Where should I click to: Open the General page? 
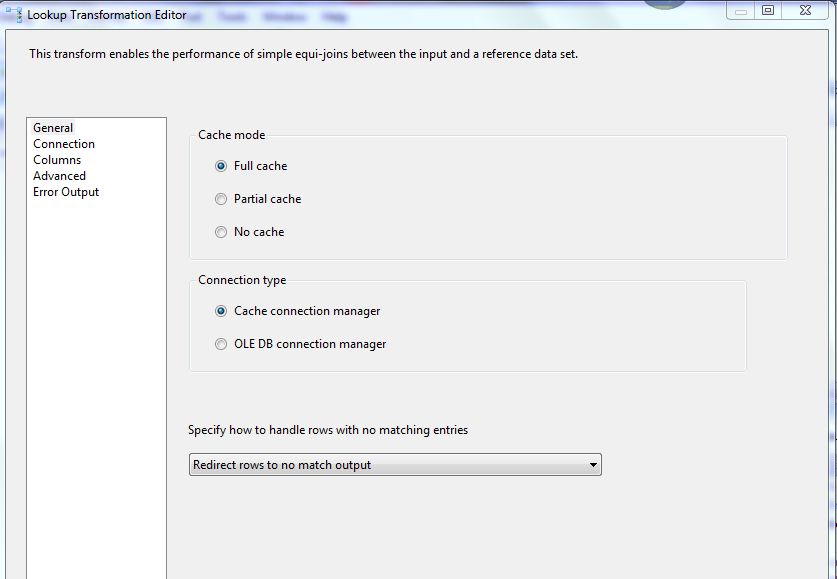click(x=53, y=128)
